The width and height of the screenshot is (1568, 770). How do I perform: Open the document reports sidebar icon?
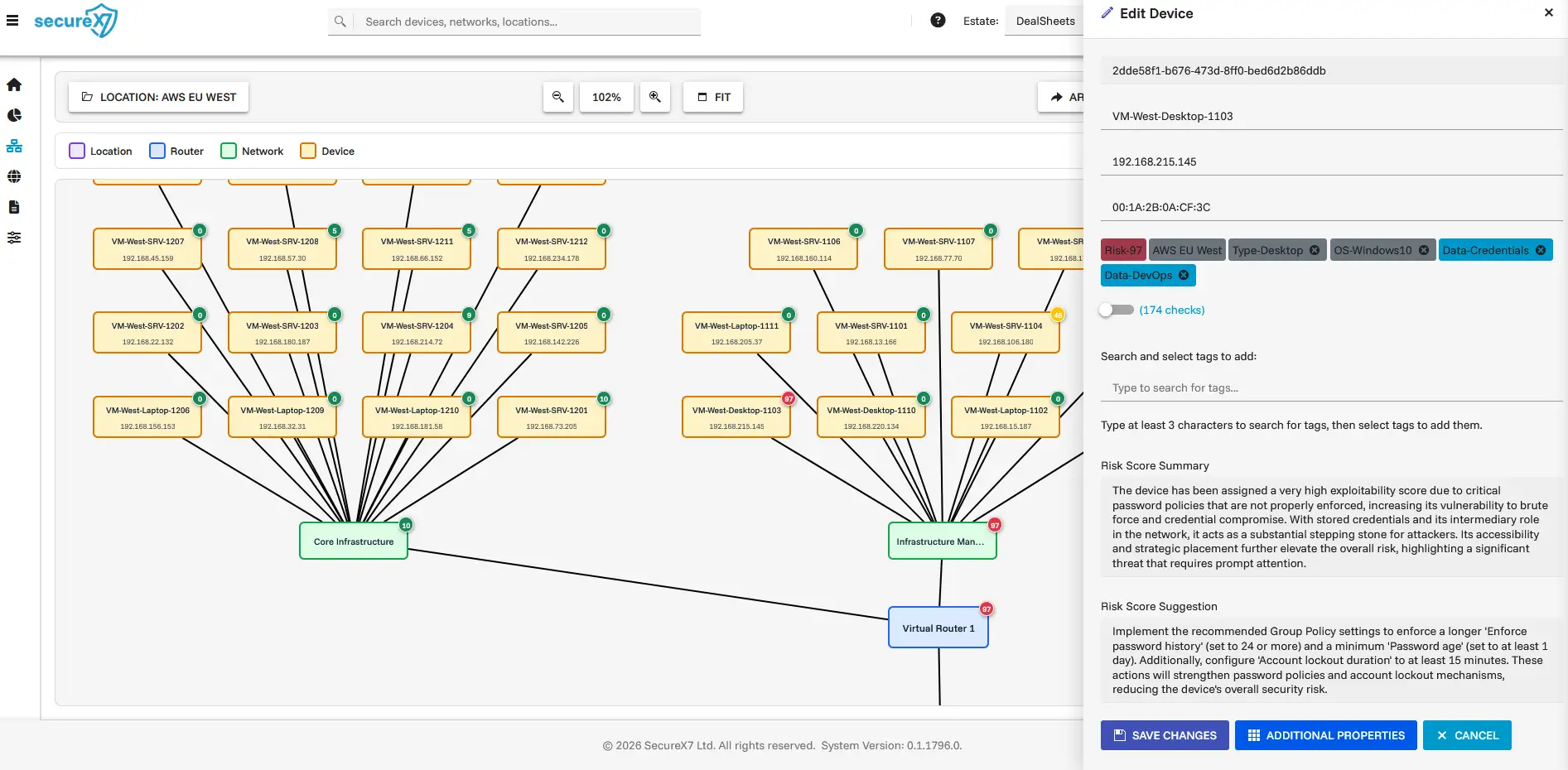coord(14,207)
